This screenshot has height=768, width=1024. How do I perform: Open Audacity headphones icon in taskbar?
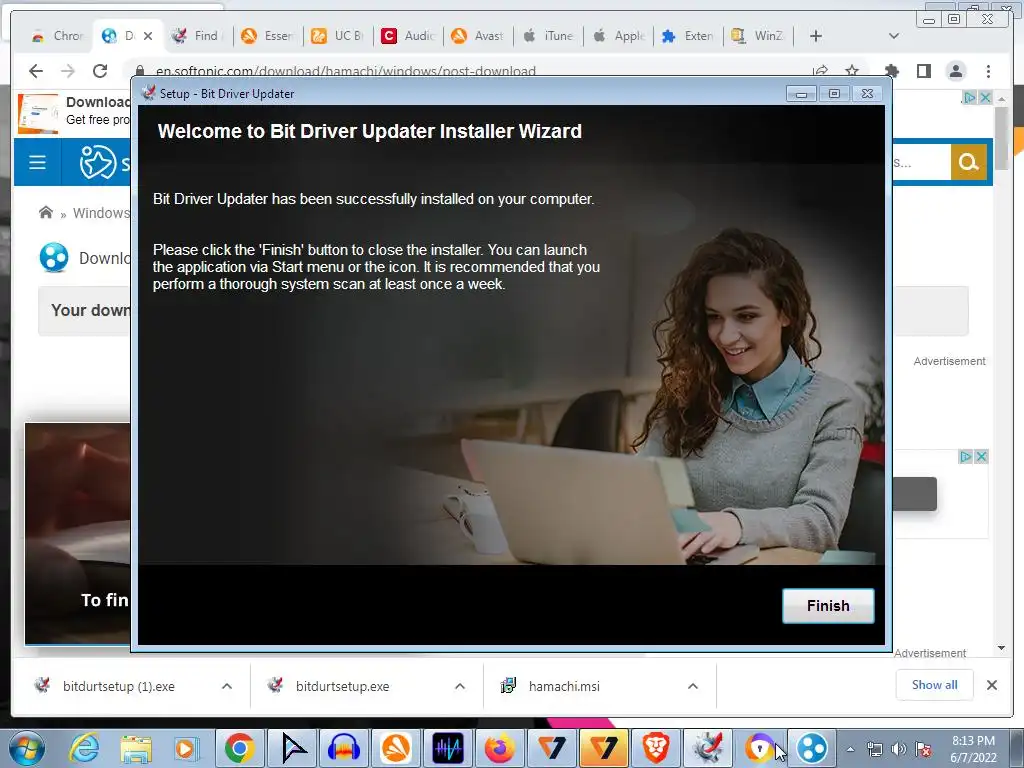pos(344,748)
